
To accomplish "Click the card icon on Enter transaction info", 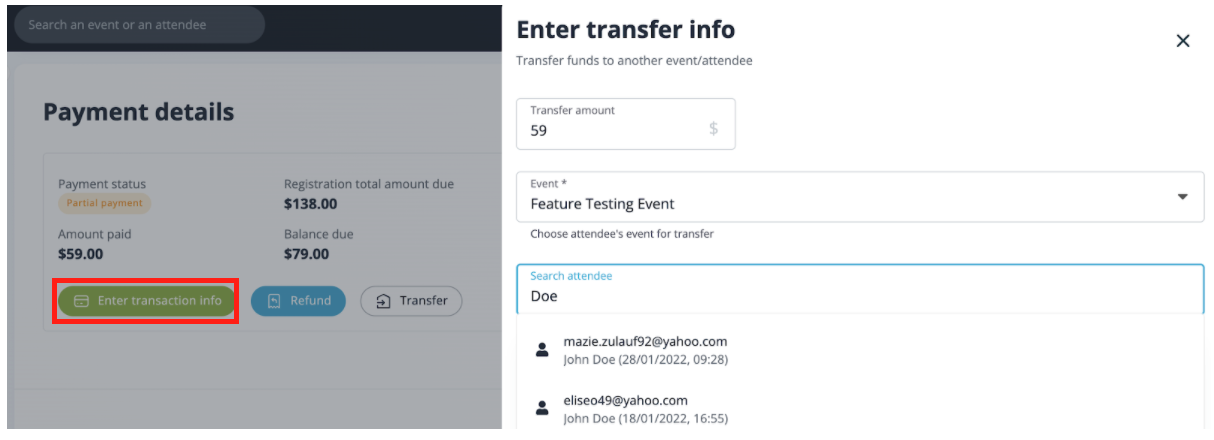I will point(83,301).
